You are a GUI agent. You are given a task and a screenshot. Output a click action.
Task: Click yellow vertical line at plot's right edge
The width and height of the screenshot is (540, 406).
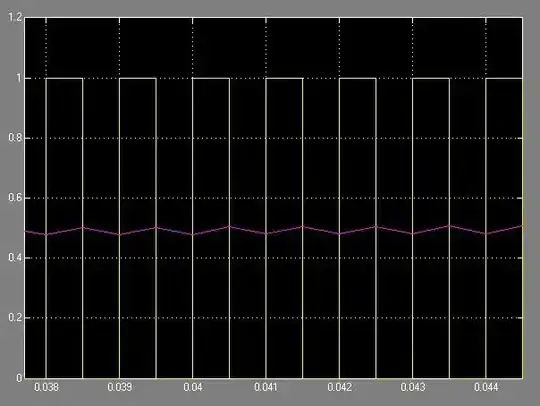tap(523, 228)
